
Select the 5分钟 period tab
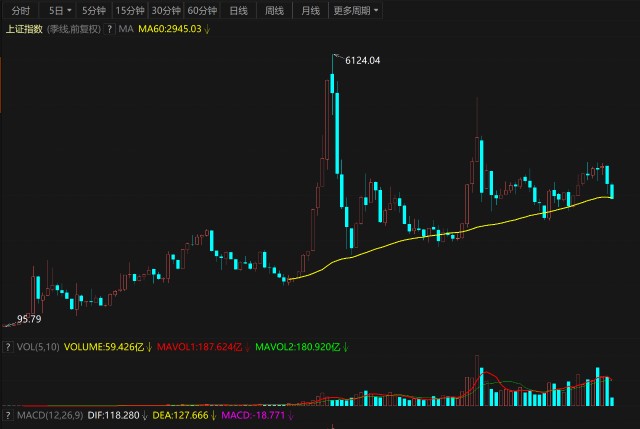94,10
